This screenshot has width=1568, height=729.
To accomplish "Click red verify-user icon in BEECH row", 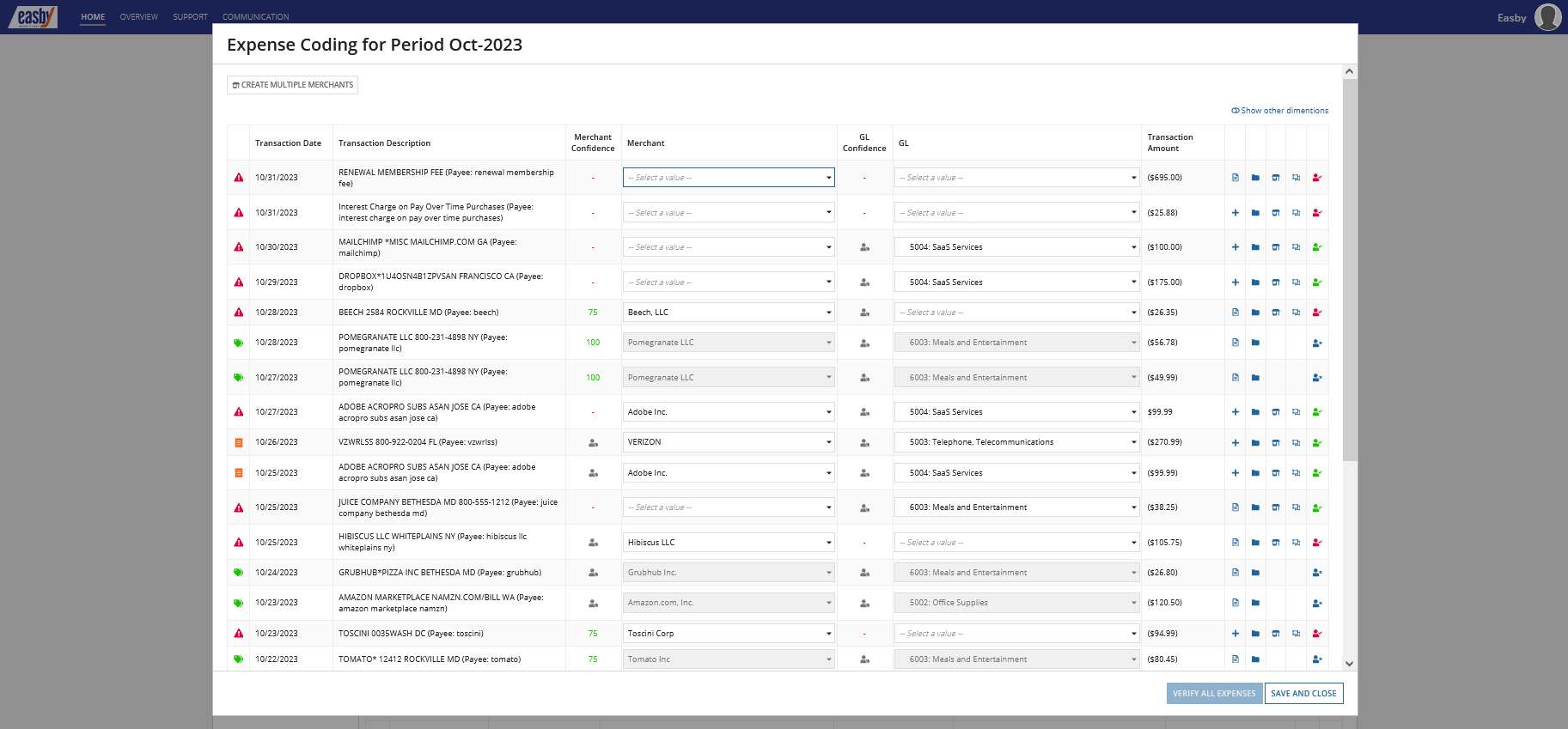I will (x=1317, y=313).
